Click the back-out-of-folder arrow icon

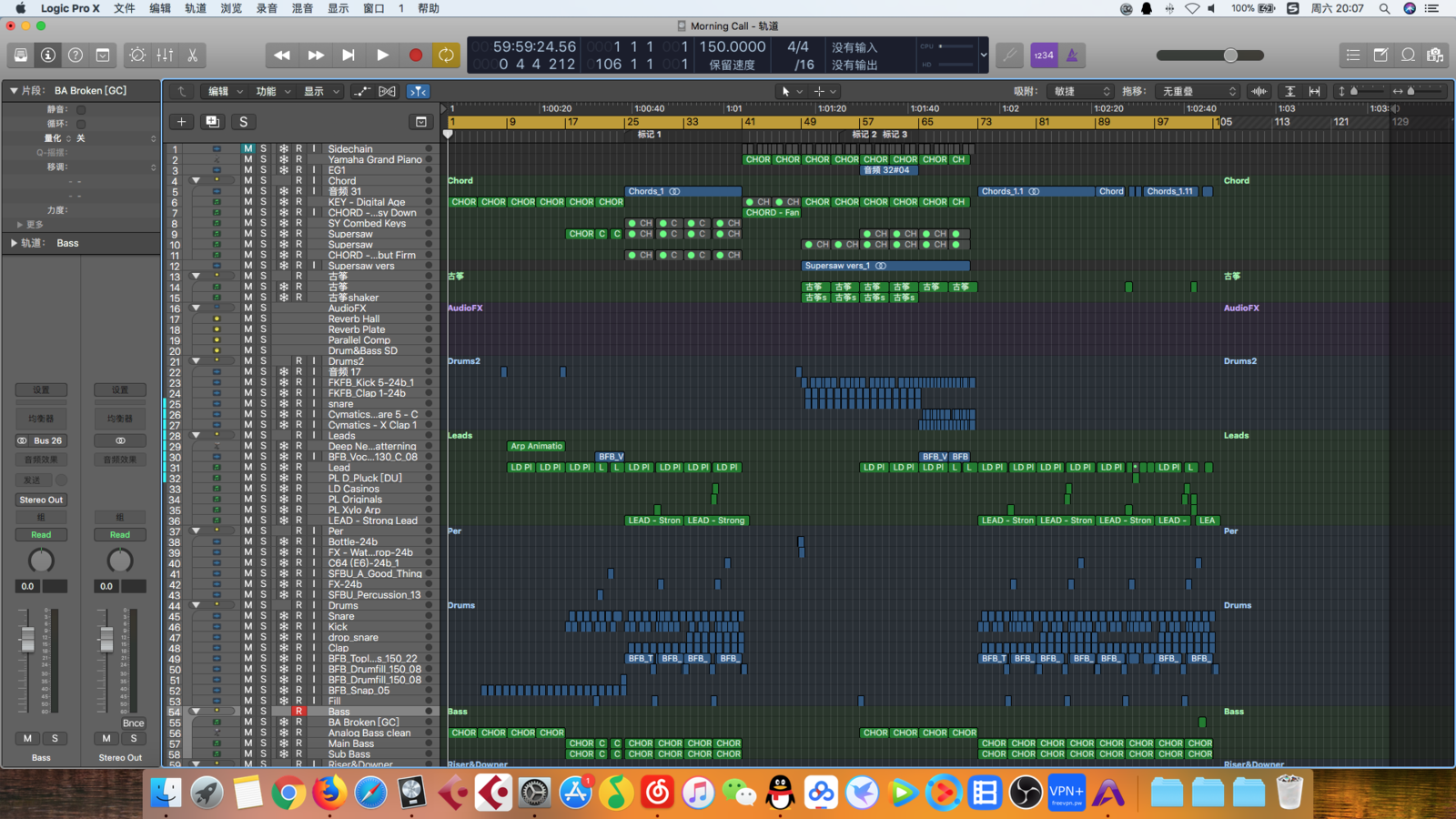coord(181,91)
